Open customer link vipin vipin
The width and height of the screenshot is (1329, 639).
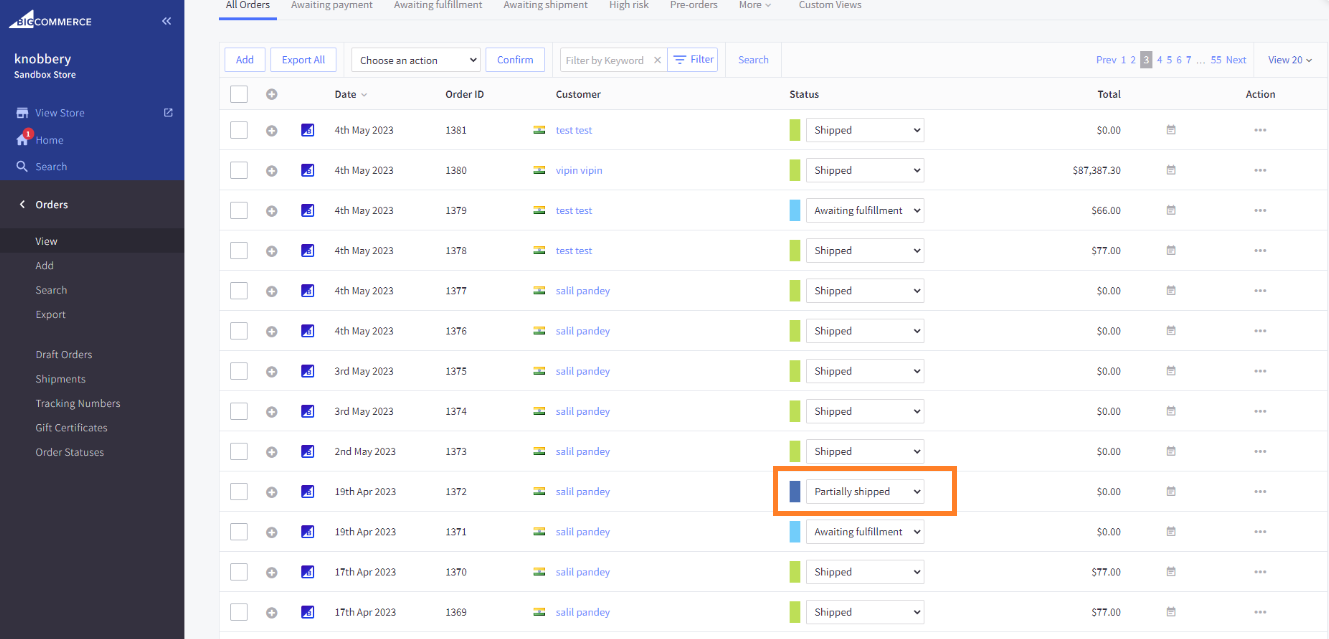(579, 171)
